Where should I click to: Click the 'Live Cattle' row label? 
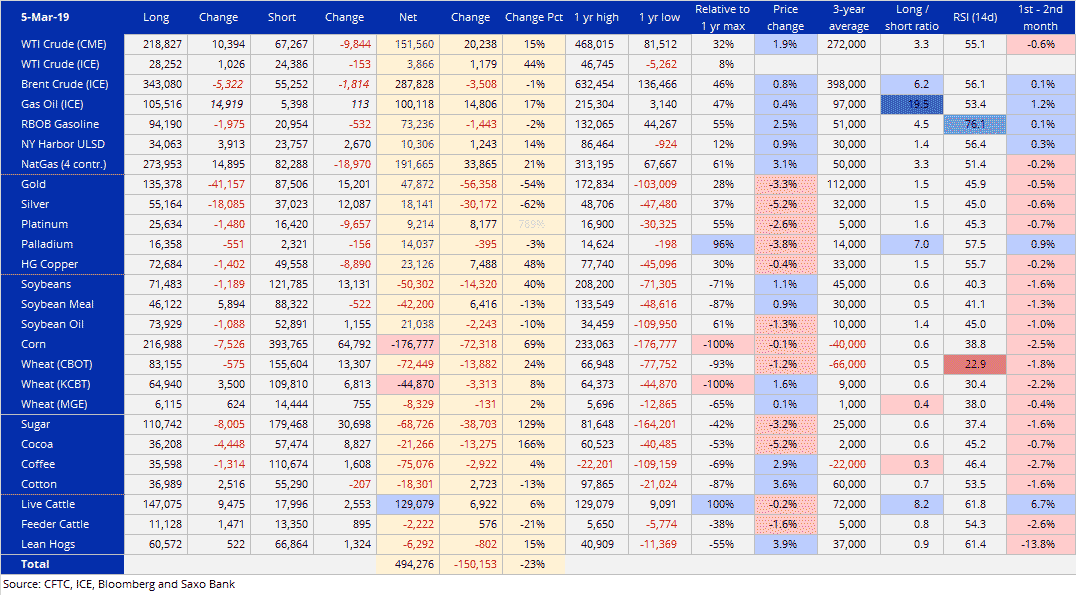tap(48, 505)
